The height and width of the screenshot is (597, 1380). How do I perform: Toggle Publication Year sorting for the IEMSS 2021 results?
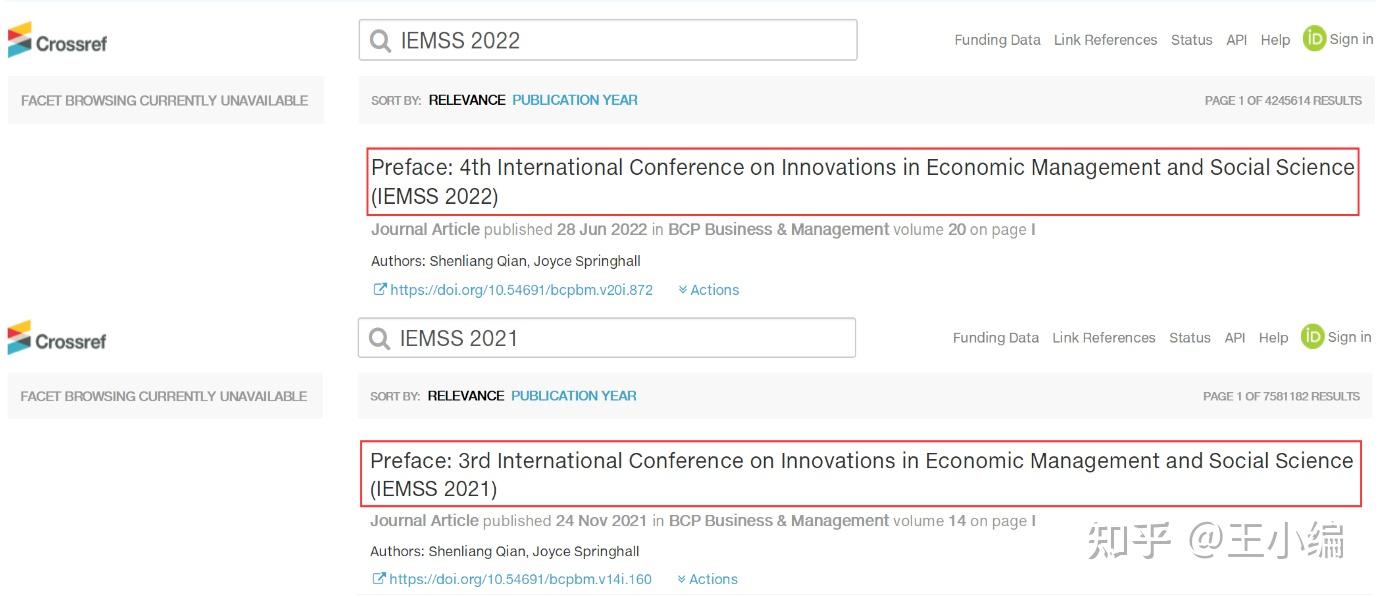573,395
